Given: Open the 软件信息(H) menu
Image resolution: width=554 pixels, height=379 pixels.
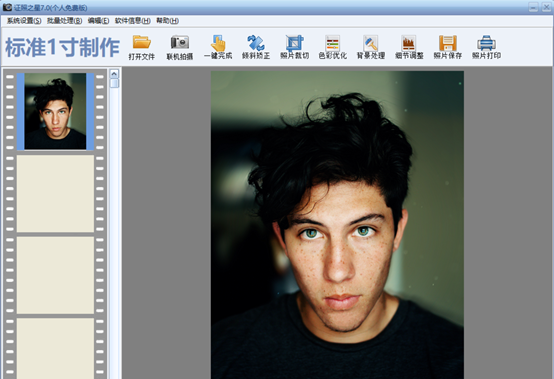Looking at the screenshot, I should point(132,21).
